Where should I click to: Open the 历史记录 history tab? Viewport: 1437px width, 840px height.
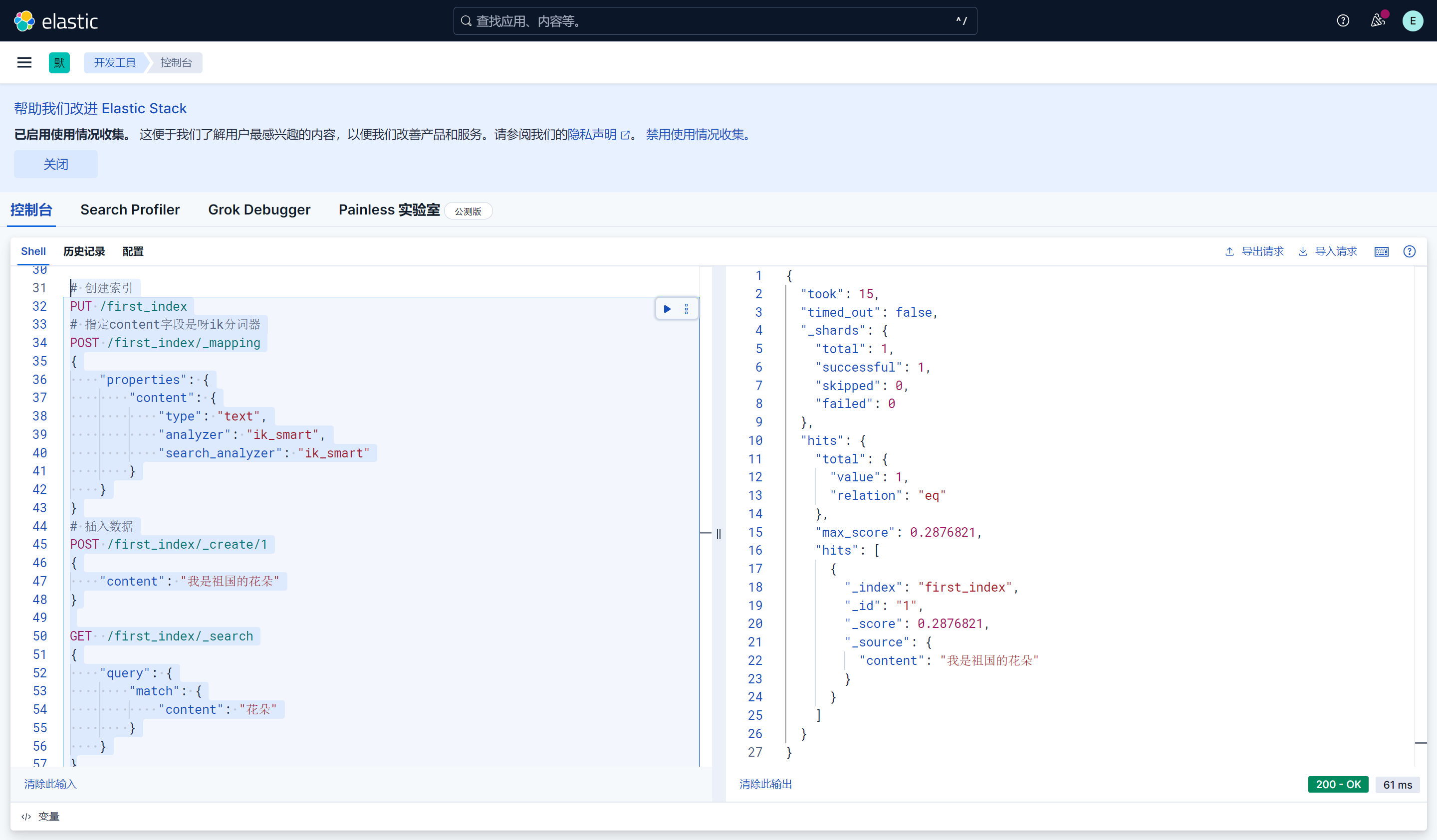click(84, 251)
